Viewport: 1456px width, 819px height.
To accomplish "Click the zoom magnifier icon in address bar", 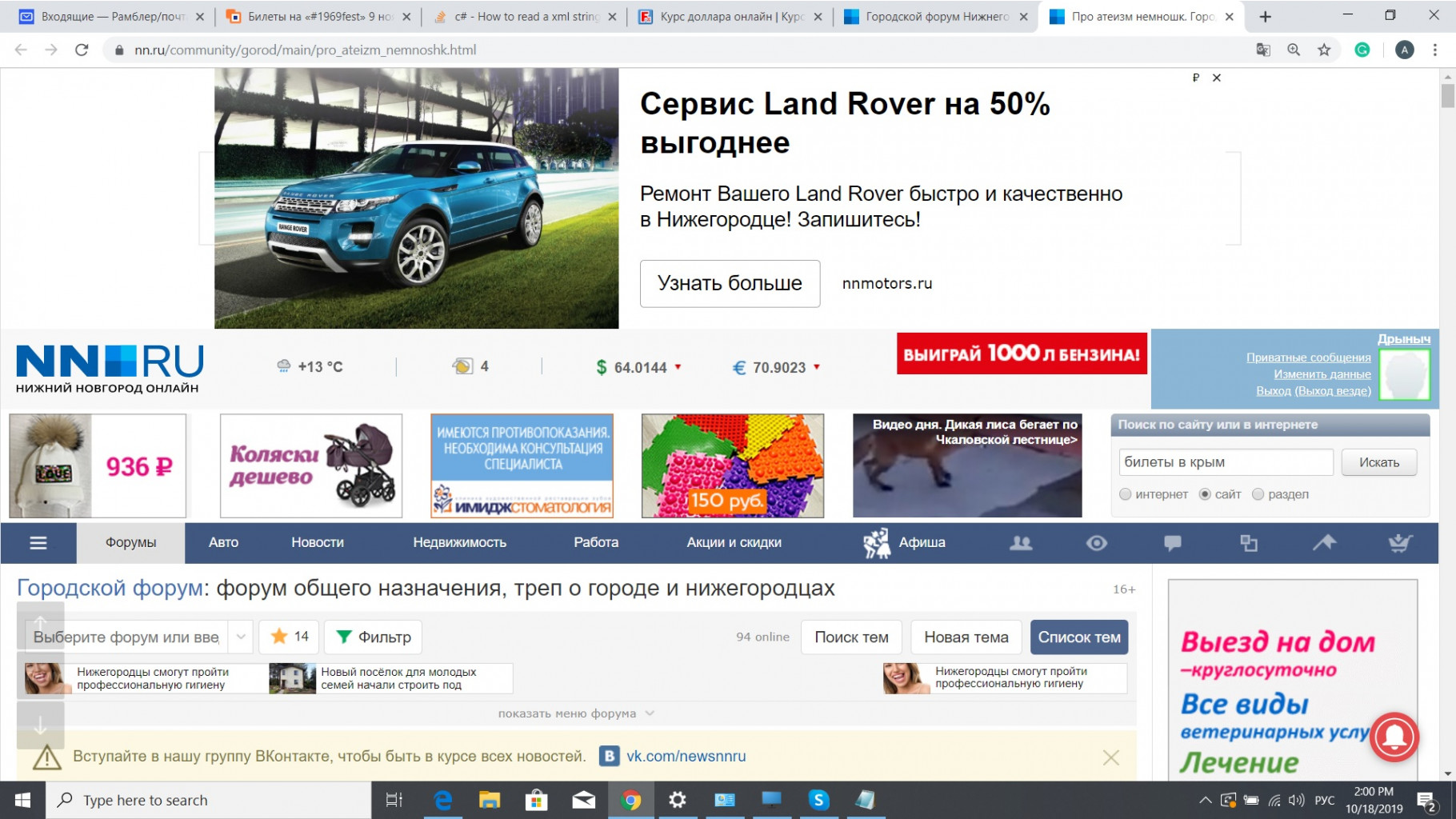I will point(1294,50).
